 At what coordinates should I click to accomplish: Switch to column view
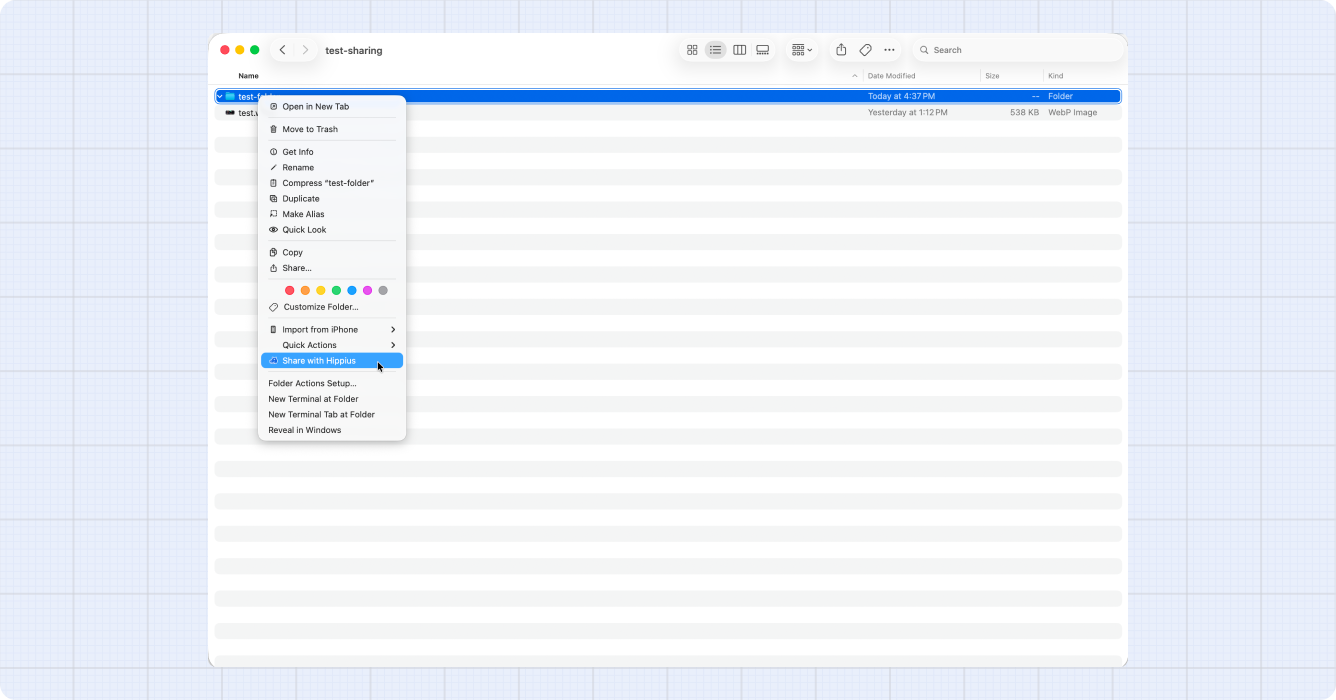click(740, 50)
